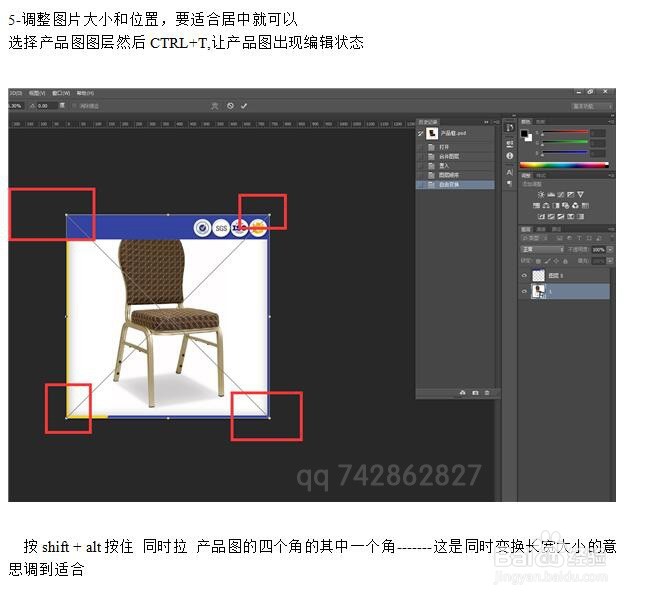Viewport: 645px width, 600px height.
Task: Hide the product image layer named 1
Action: (x=524, y=291)
